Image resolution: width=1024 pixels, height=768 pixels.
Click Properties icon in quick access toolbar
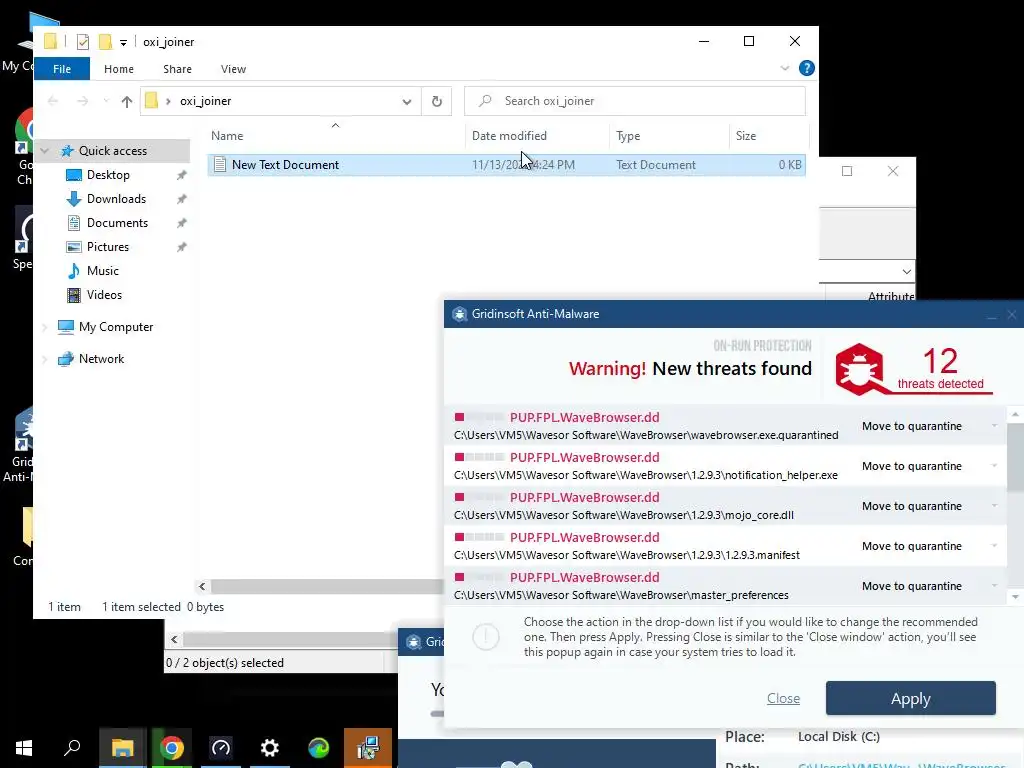[x=83, y=42]
